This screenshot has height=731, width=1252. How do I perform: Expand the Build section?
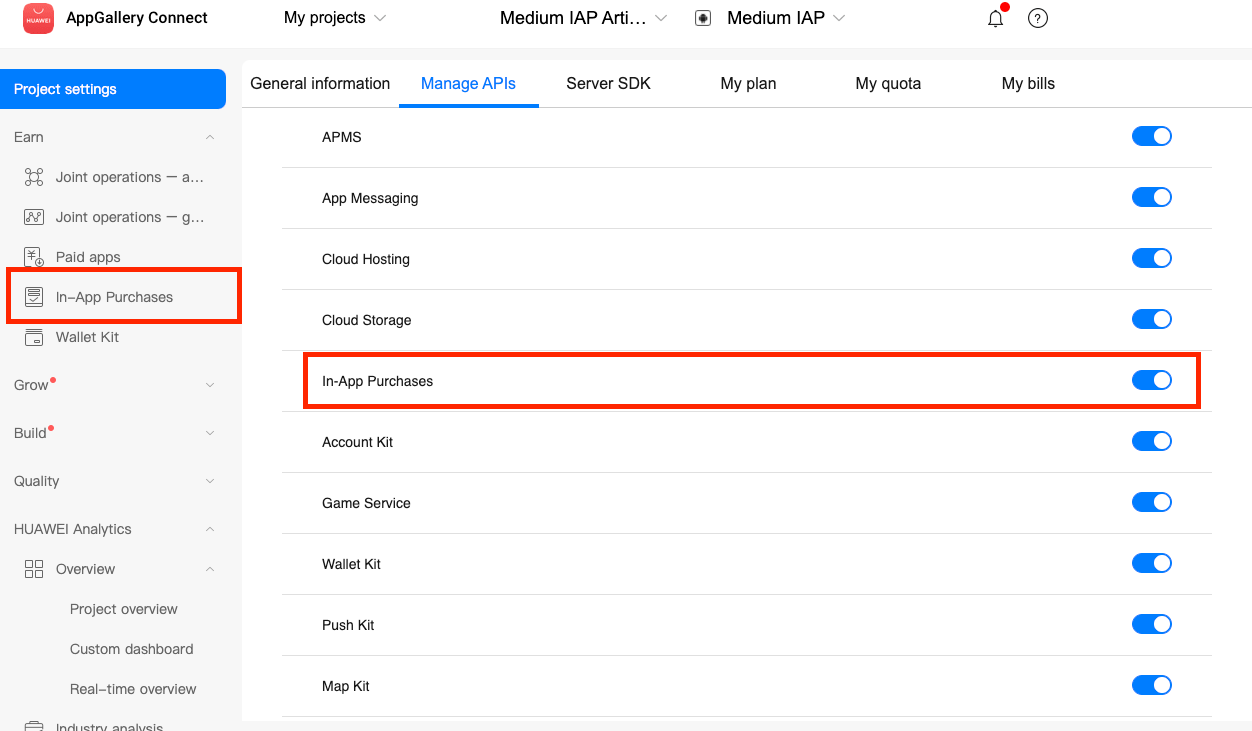(x=210, y=433)
